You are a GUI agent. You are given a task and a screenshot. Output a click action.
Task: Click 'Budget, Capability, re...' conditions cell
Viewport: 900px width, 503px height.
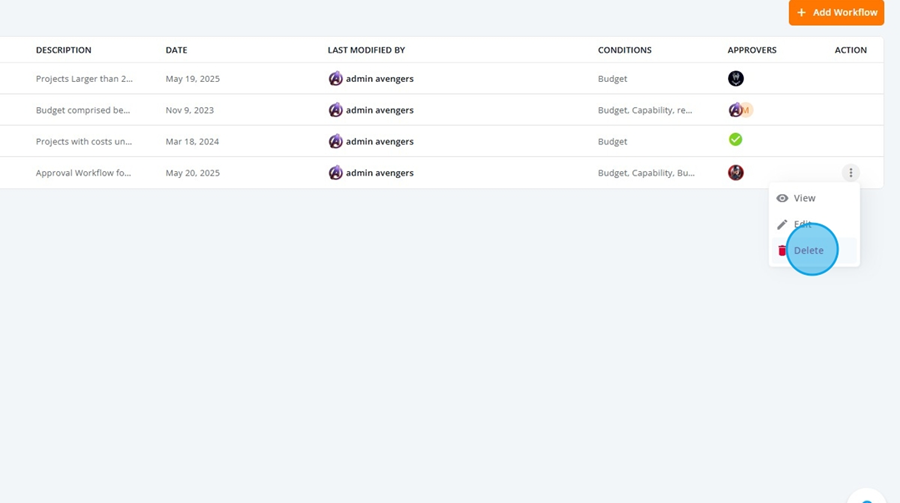645,110
